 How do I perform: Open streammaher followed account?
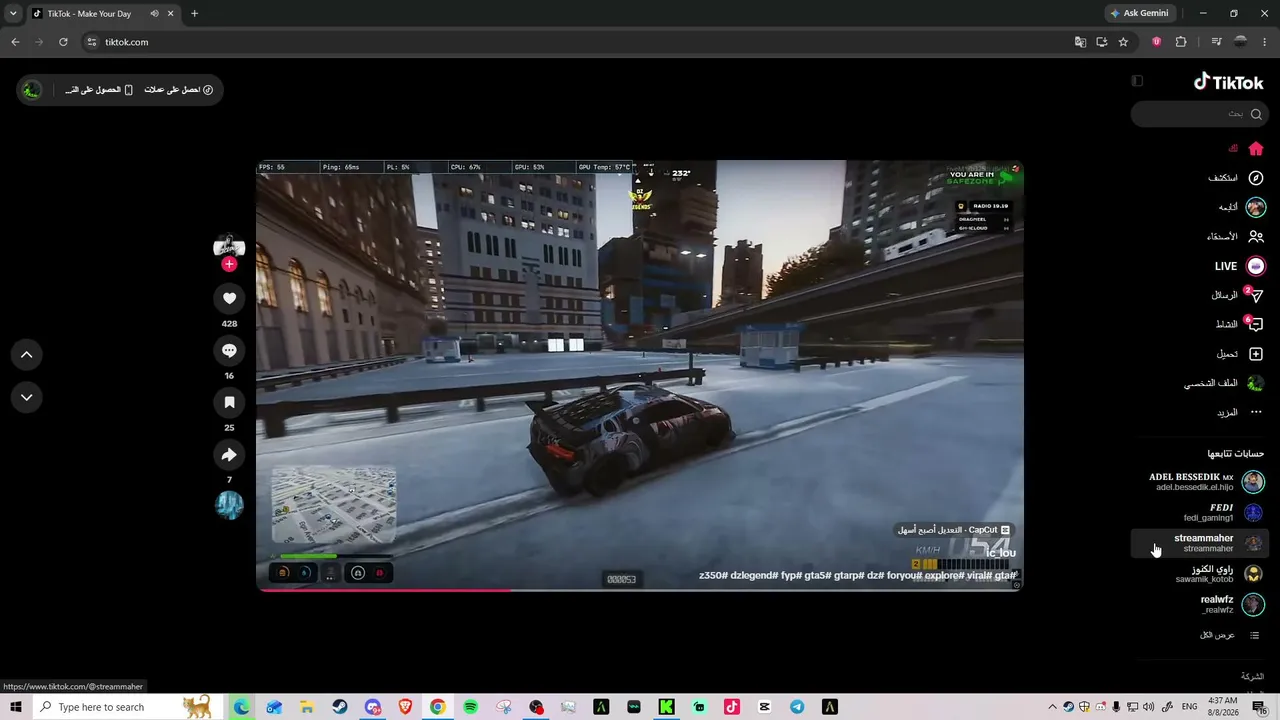[x=1200, y=543]
